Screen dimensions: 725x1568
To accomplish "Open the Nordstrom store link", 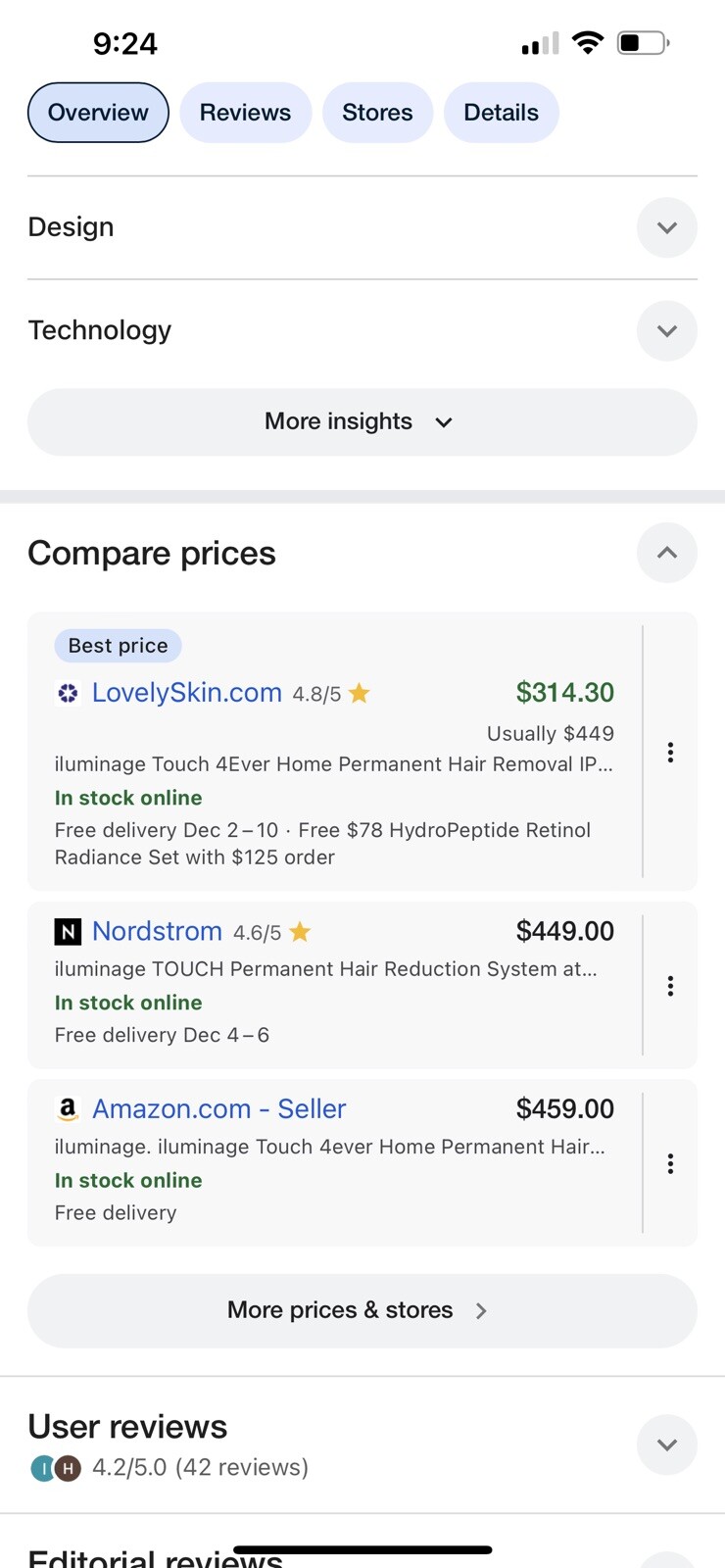I will coord(158,931).
